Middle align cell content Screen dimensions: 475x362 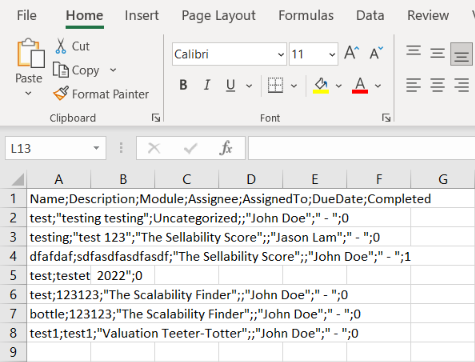(437, 53)
